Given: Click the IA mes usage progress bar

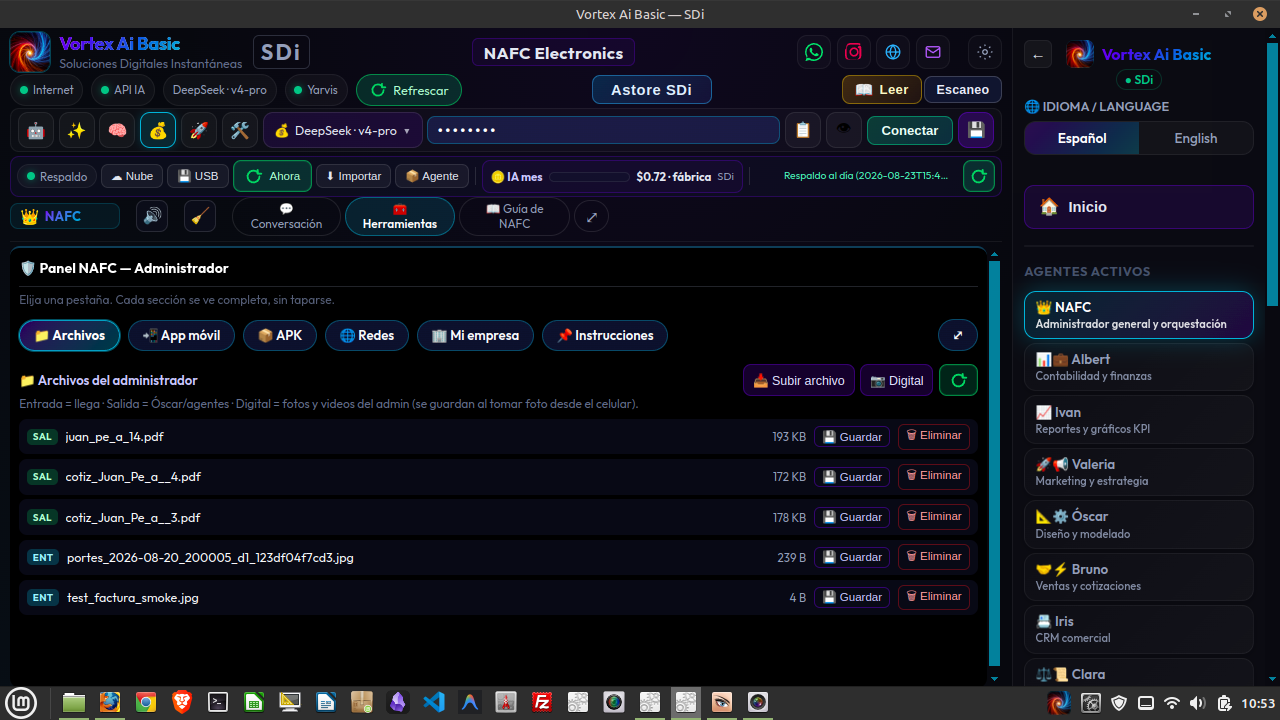Looking at the screenshot, I should (x=589, y=177).
